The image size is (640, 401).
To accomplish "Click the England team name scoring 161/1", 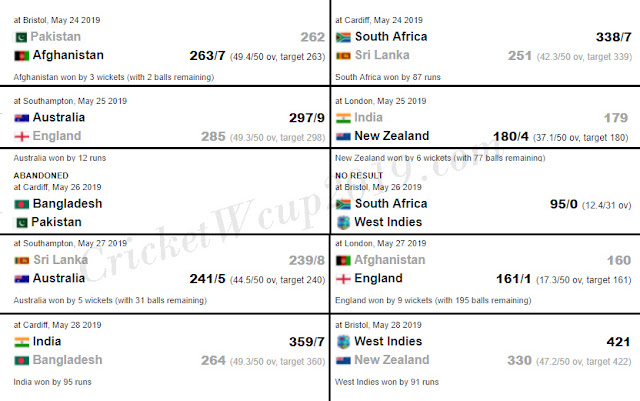I will coord(378,278).
